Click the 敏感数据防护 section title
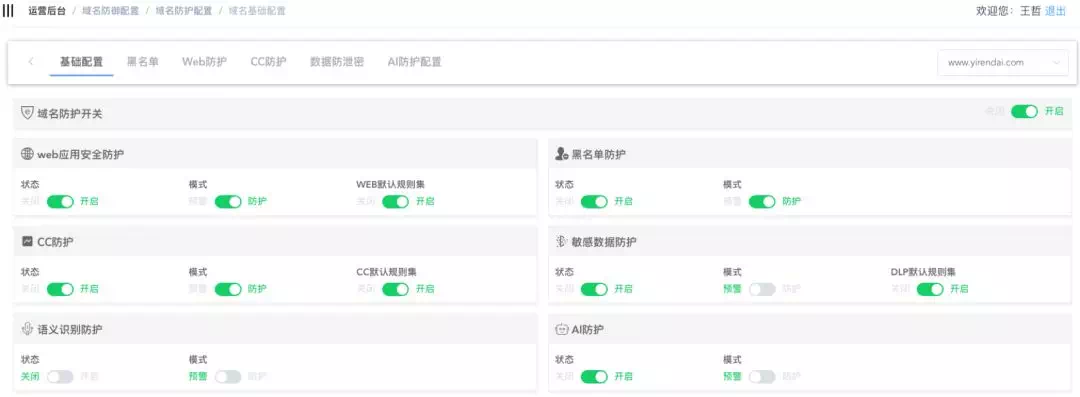 (604, 242)
